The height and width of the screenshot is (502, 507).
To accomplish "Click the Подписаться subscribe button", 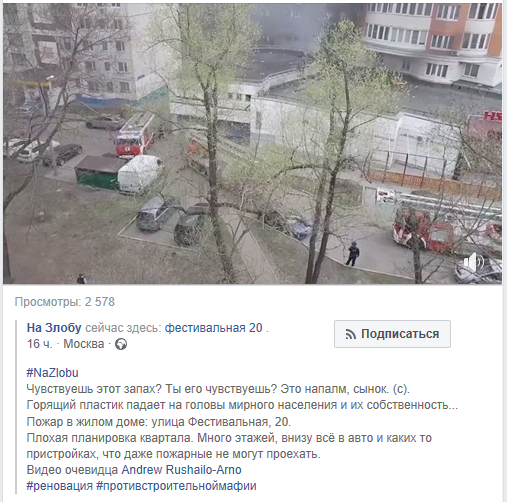I will coord(392,334).
